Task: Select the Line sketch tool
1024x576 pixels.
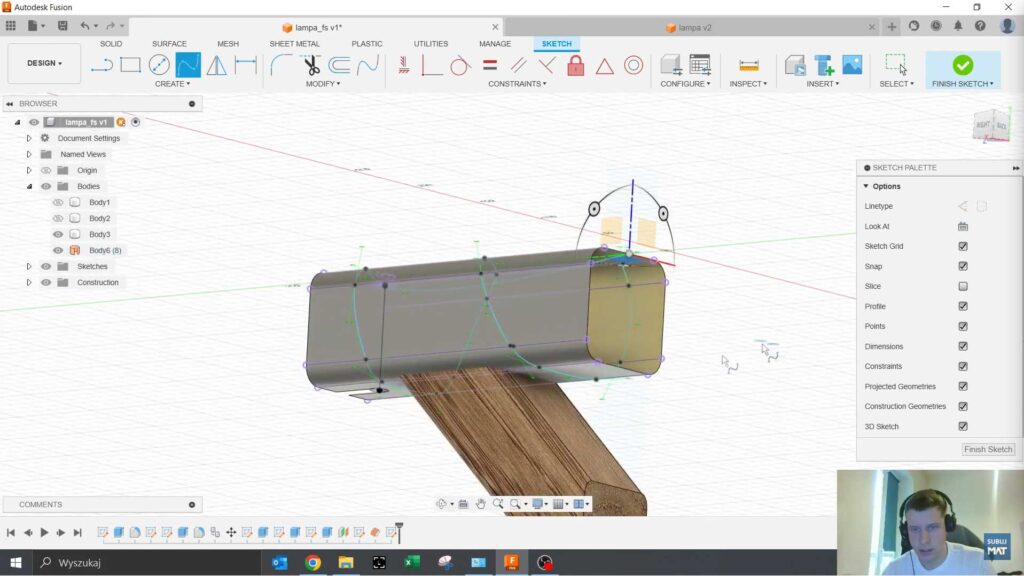Action: coord(102,66)
